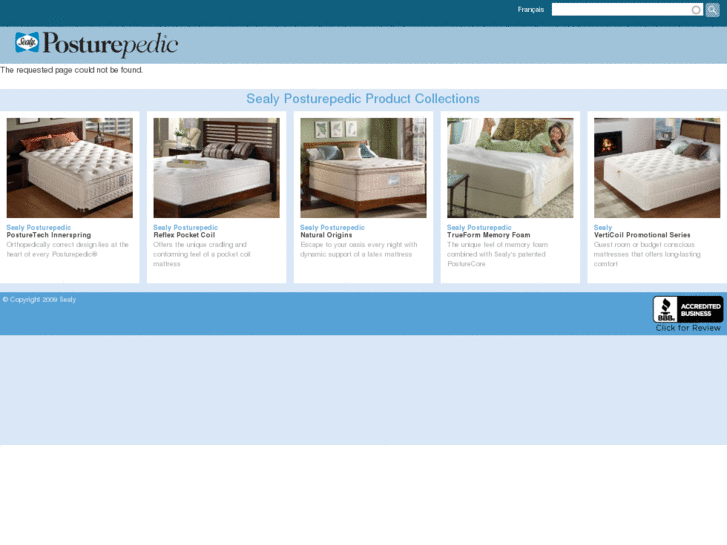
Task: Open the TrueForm Memory Foam image
Action: [510, 168]
